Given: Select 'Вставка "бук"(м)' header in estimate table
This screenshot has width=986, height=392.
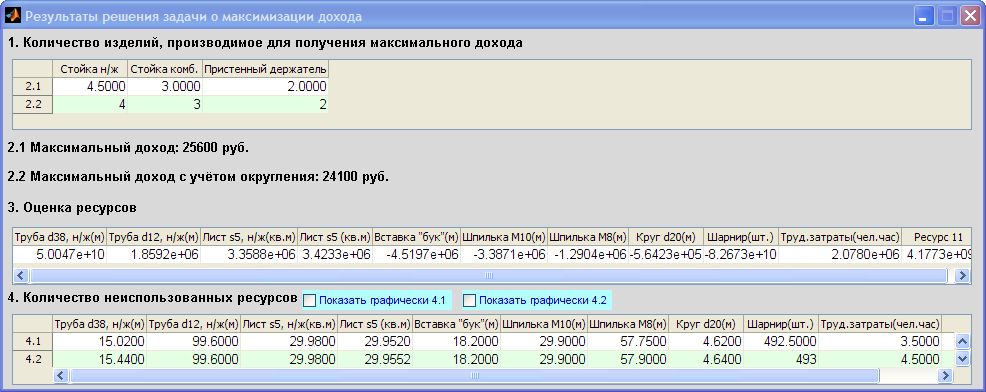Looking at the screenshot, I should point(416,237).
